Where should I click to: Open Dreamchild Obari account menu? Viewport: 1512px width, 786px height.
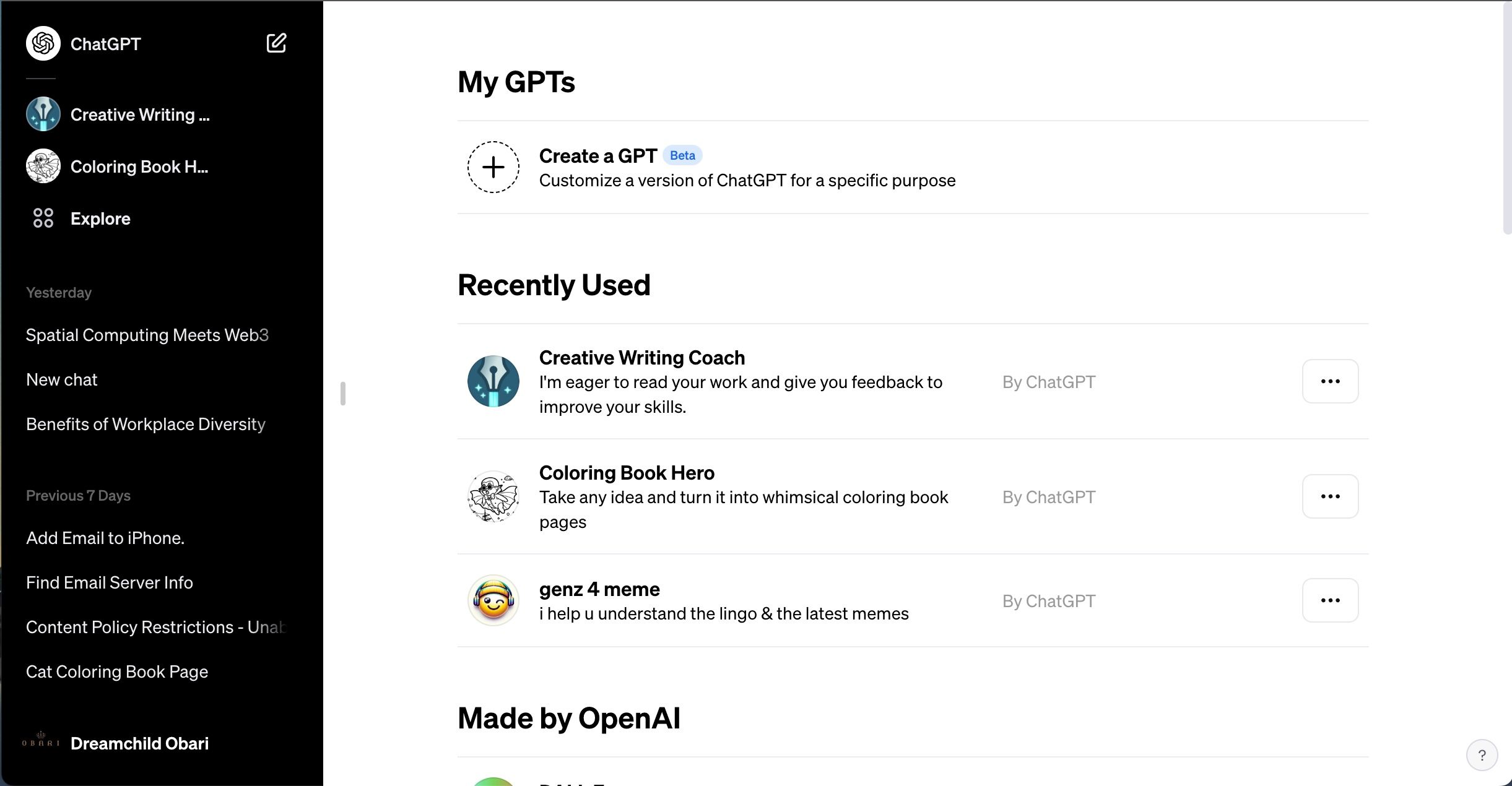pyautogui.click(x=139, y=743)
